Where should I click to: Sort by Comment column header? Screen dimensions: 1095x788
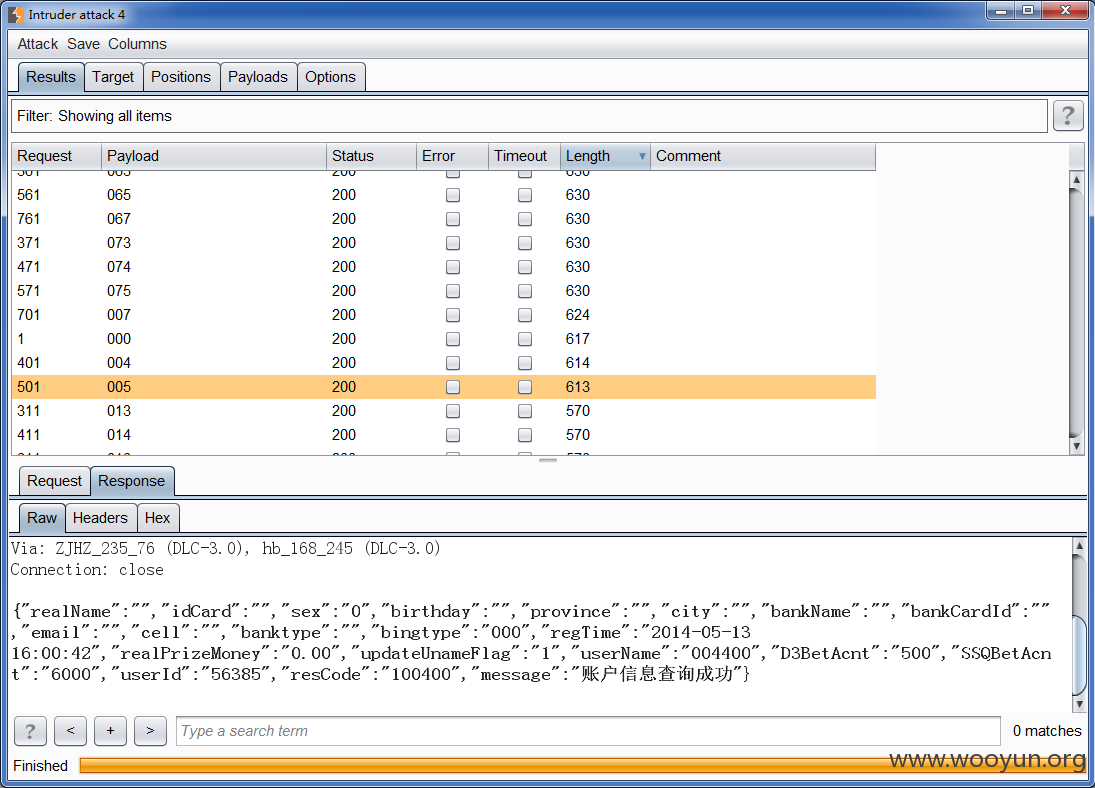coord(763,156)
